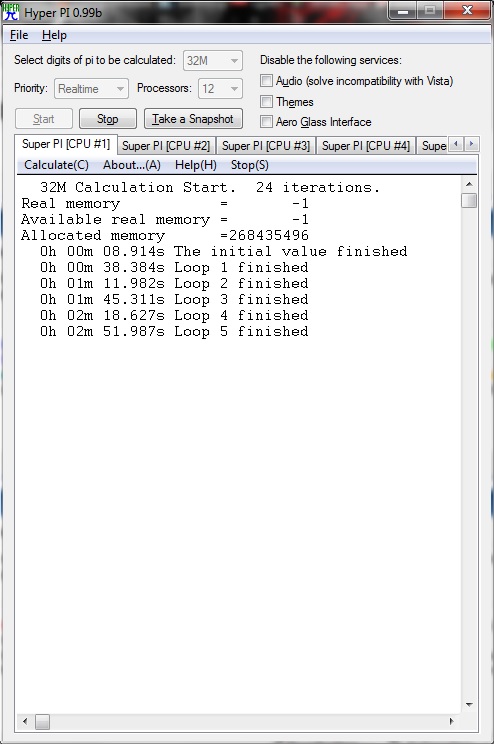Open the Help(H) menu in Super PI

pyautogui.click(x=196, y=165)
